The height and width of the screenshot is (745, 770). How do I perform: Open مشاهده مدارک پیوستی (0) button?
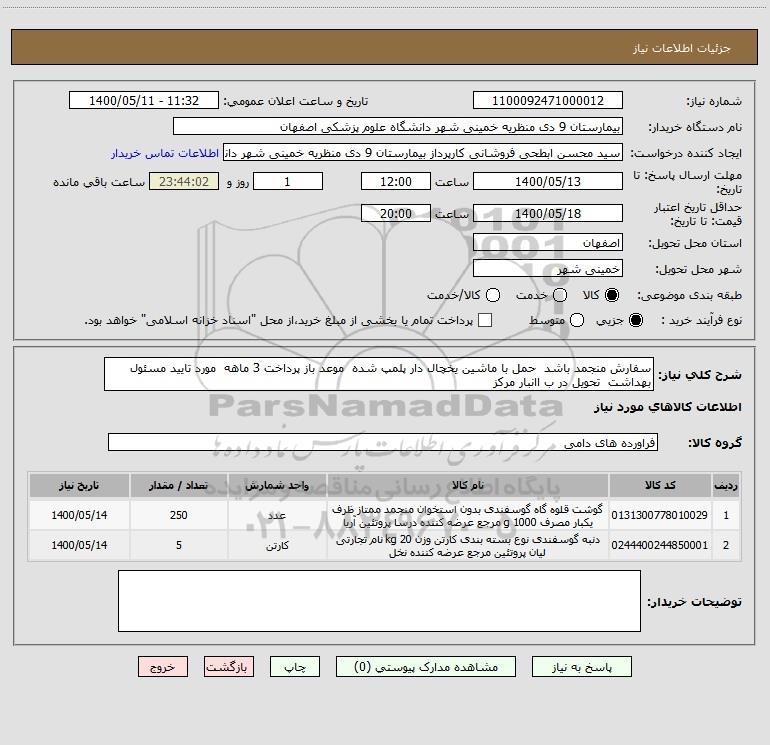pos(426,667)
